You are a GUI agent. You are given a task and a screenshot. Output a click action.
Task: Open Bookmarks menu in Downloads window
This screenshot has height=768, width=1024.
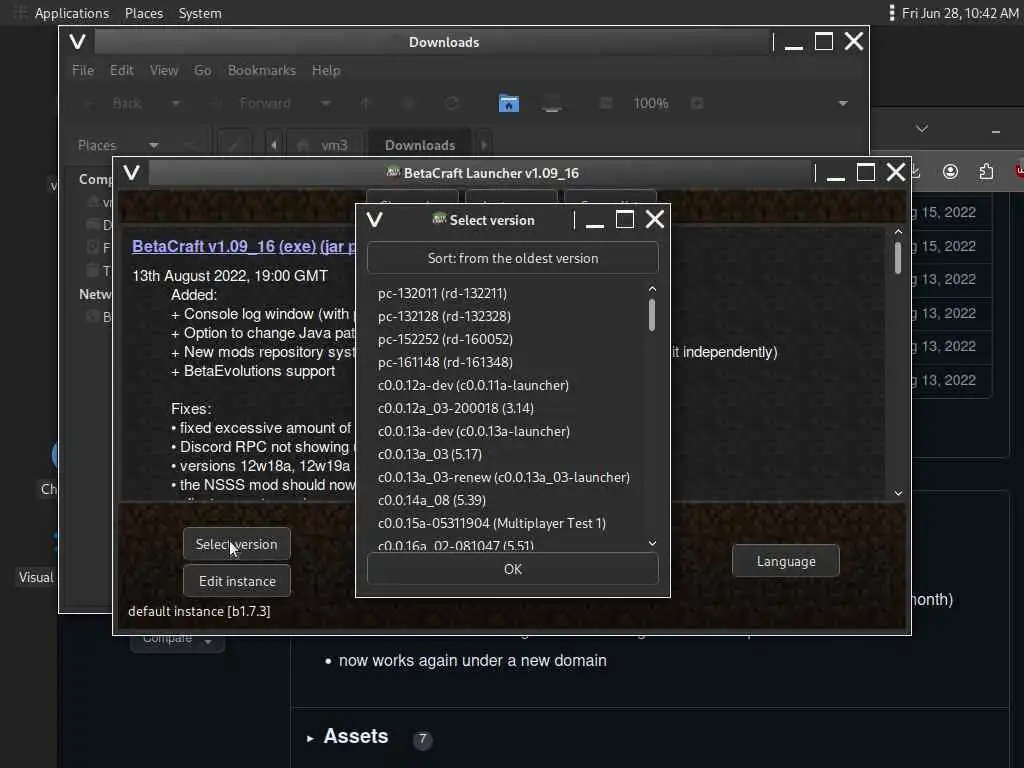click(x=261, y=70)
